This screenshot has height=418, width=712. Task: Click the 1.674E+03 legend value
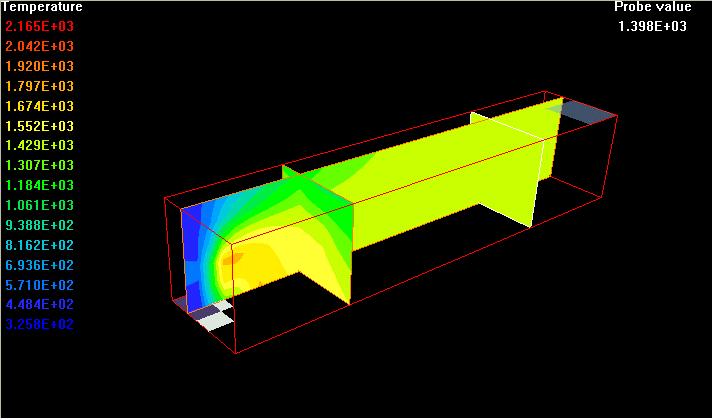[40, 106]
